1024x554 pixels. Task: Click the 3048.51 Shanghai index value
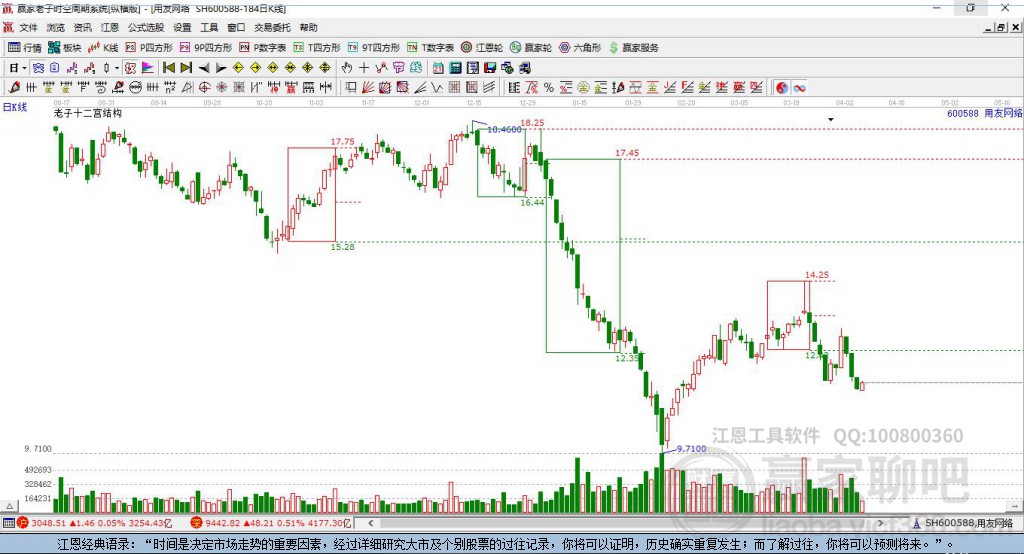(48, 523)
